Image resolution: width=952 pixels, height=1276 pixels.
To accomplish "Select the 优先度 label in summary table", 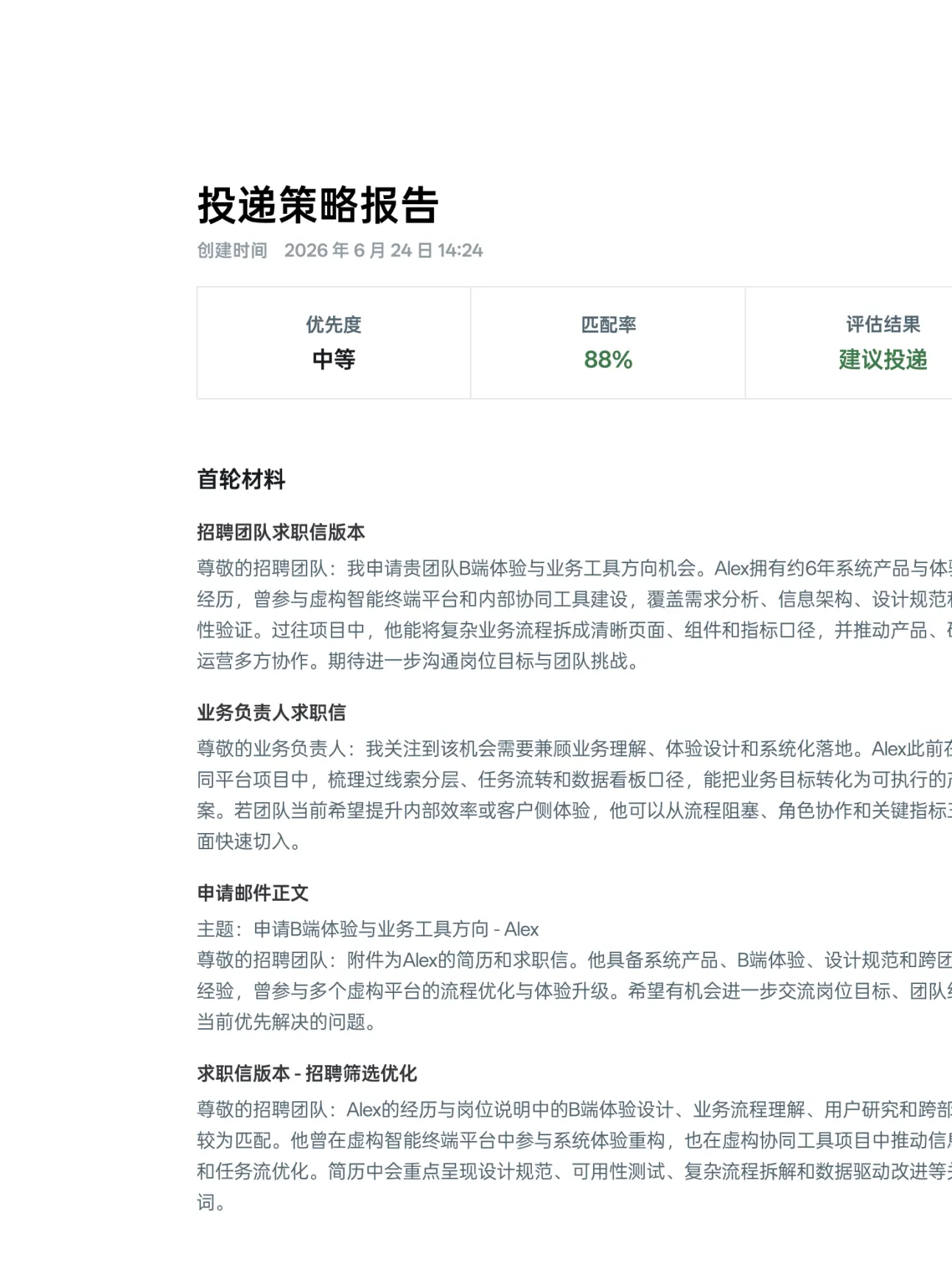I will 334,324.
